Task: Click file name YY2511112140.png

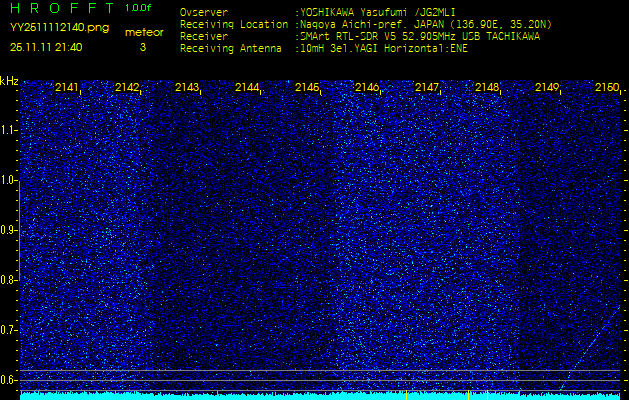Action: coord(59,28)
